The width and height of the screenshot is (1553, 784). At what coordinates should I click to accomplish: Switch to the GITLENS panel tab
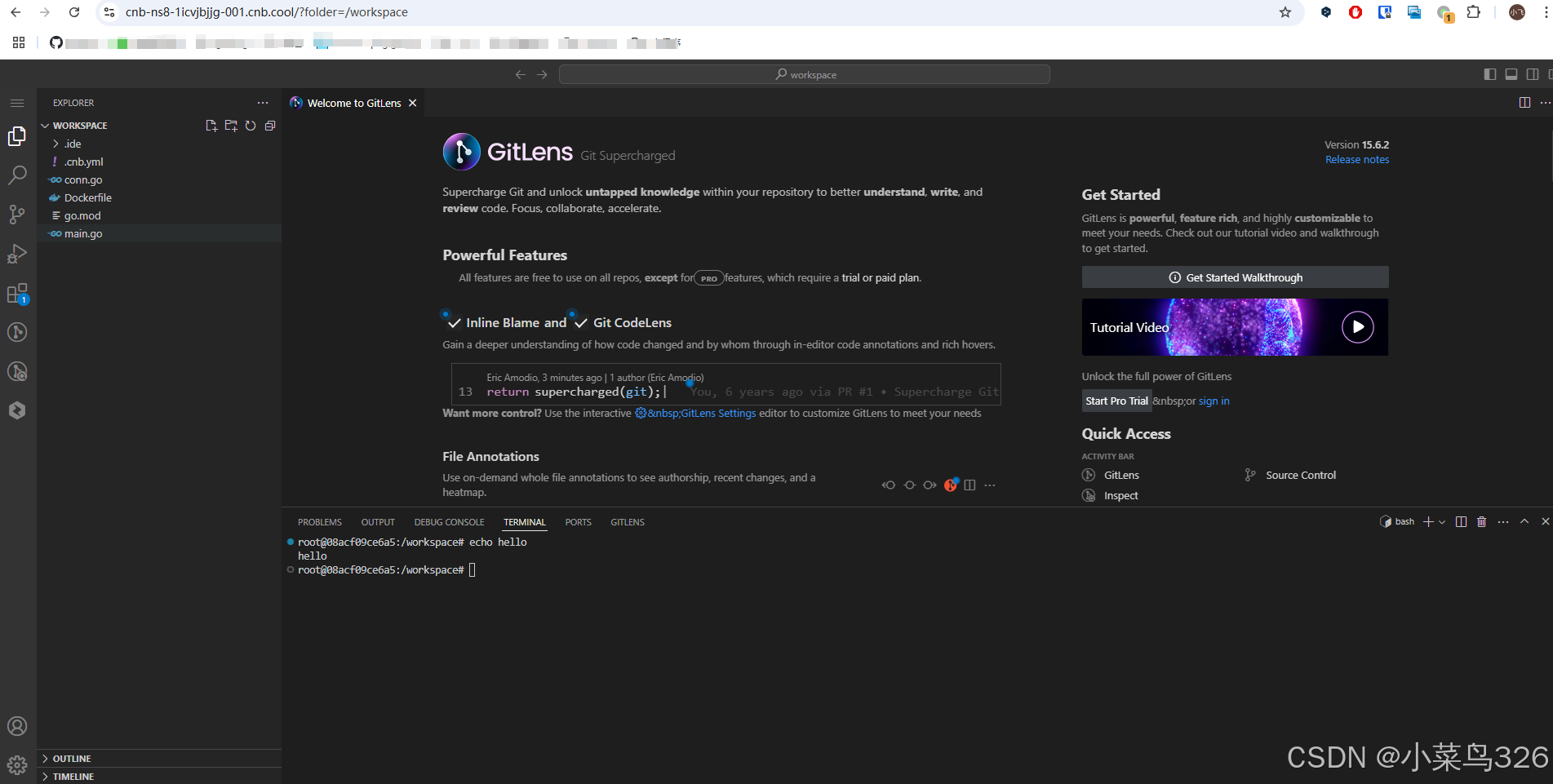pos(628,522)
